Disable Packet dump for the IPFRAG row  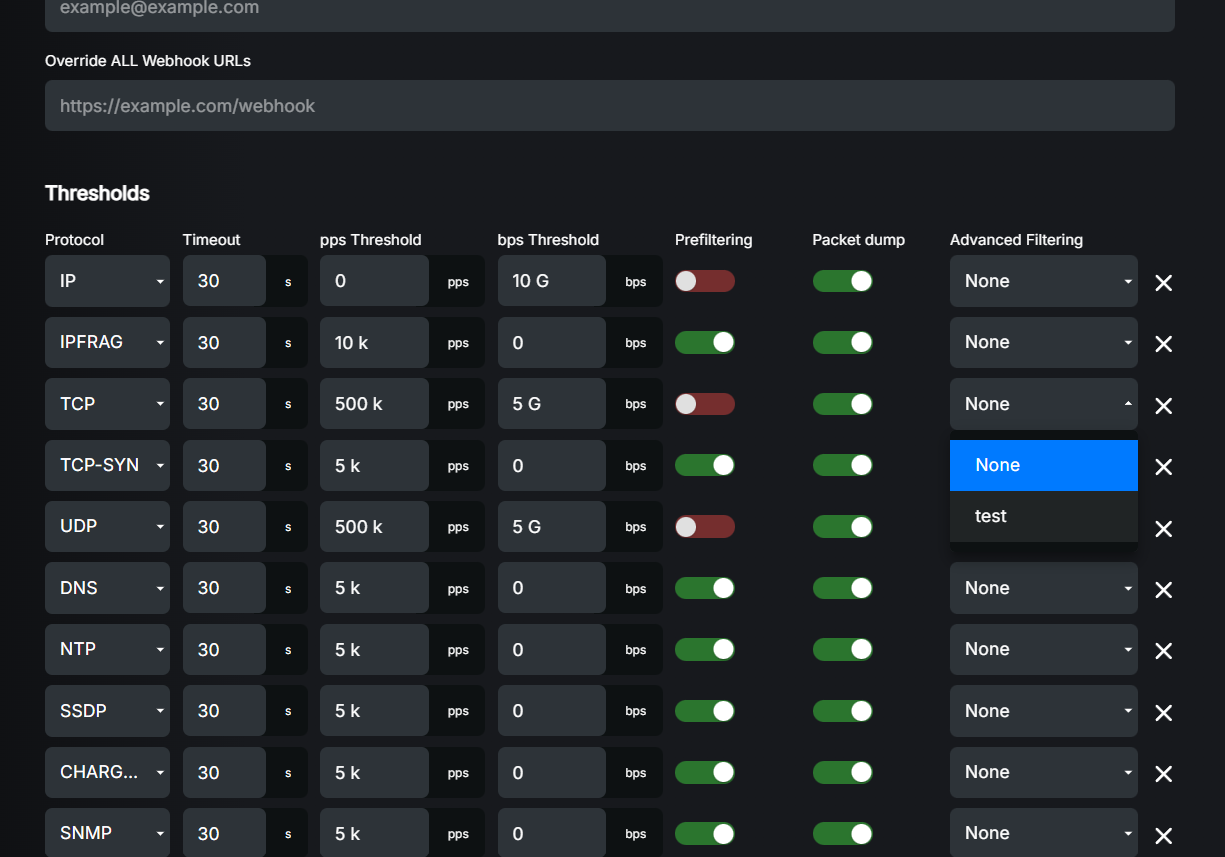843,342
